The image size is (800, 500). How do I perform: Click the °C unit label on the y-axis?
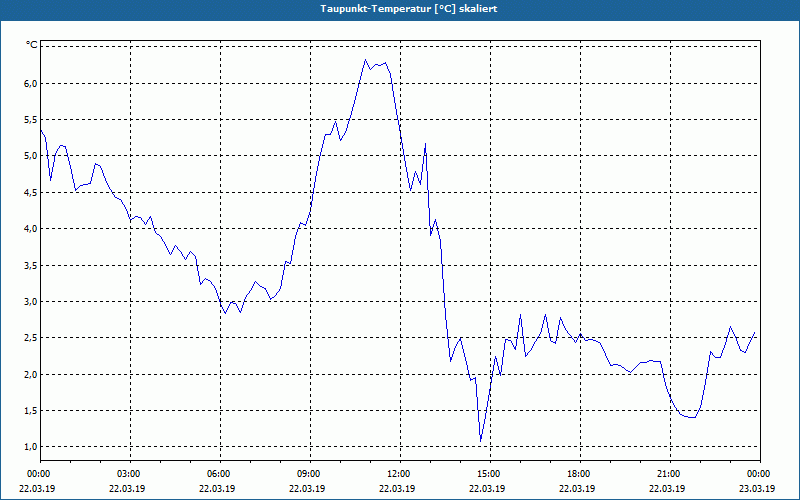[x=32, y=45]
